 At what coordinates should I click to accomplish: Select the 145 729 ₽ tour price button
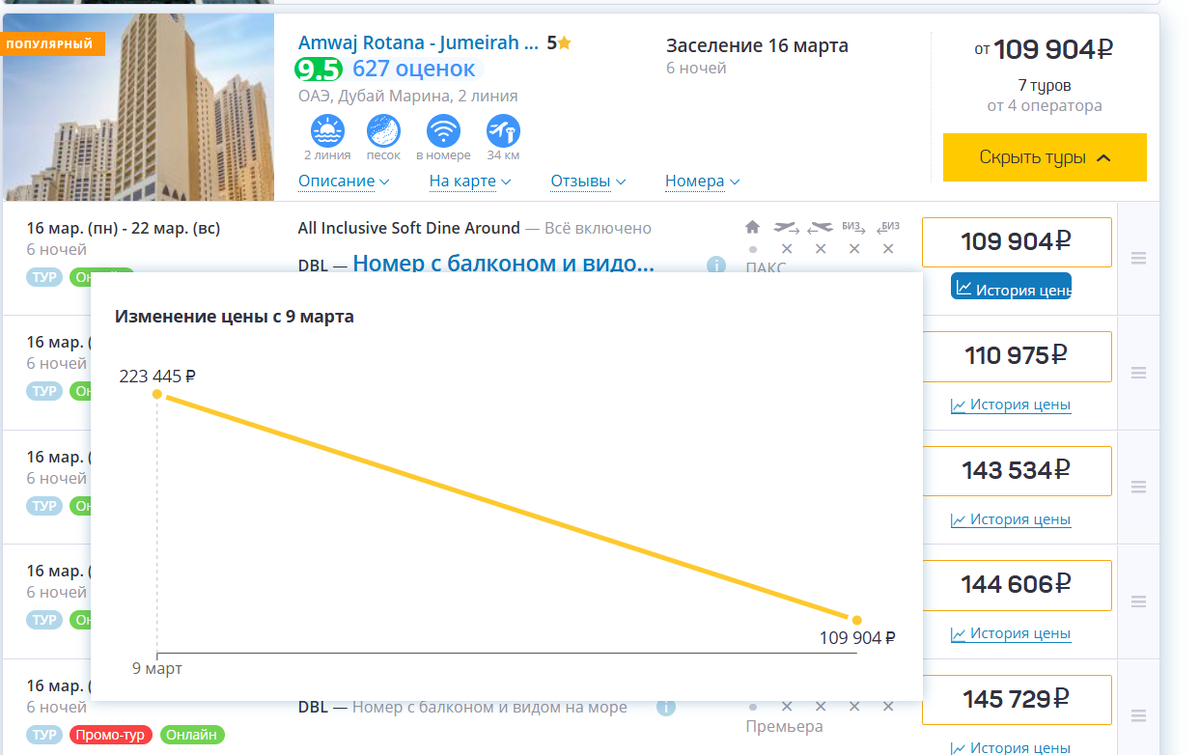[1016, 699]
